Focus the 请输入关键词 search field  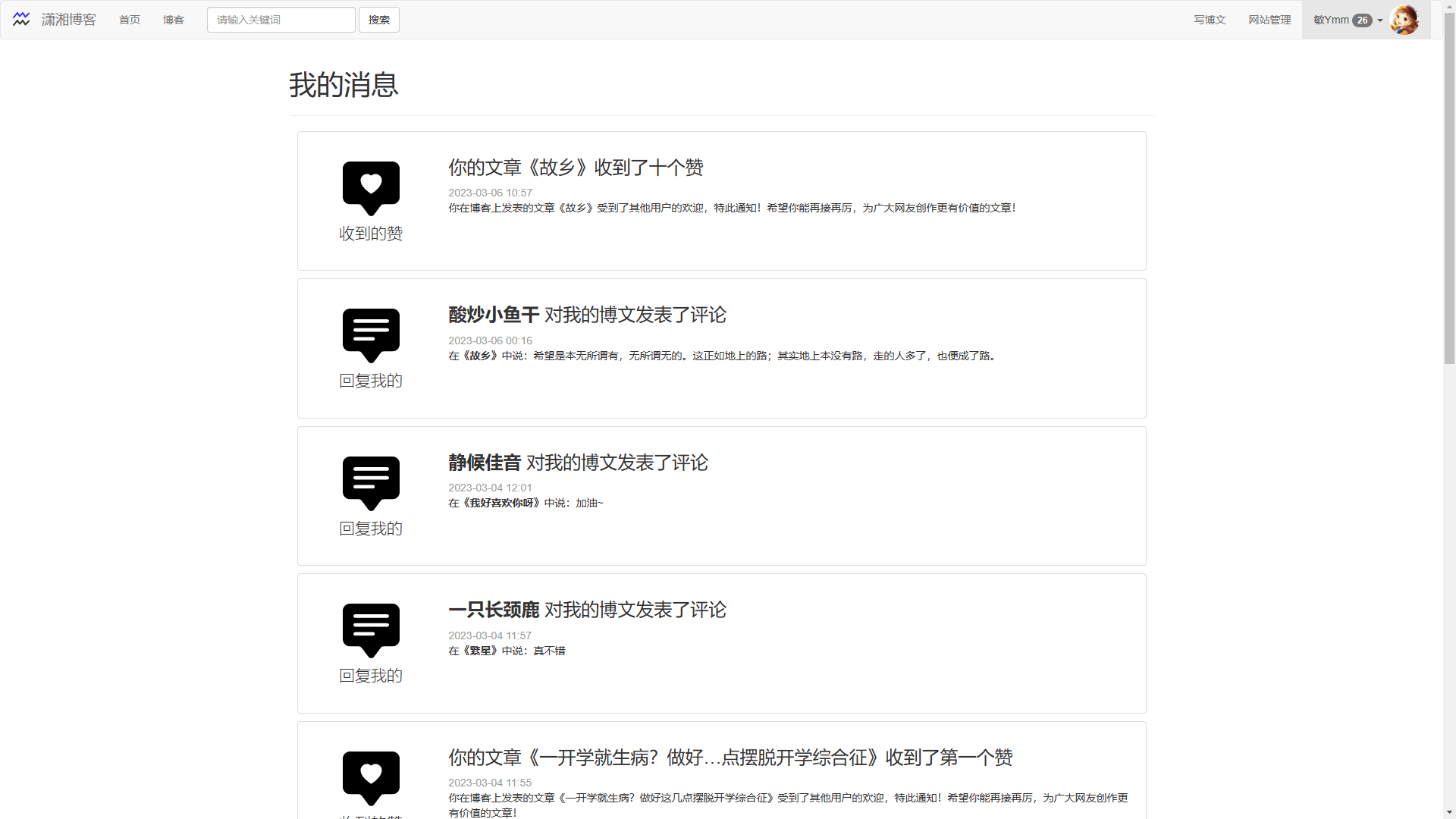click(281, 20)
